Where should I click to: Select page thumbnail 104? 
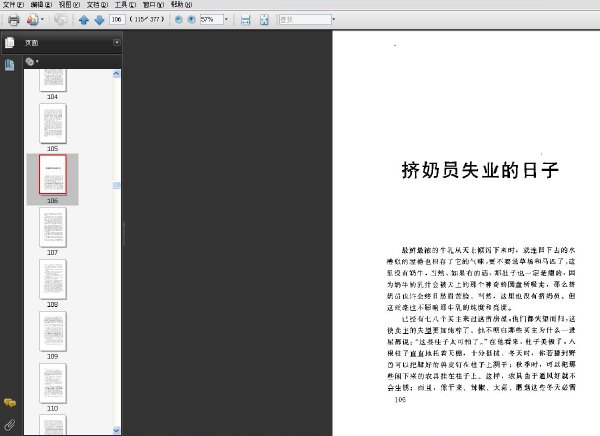tap(53, 80)
